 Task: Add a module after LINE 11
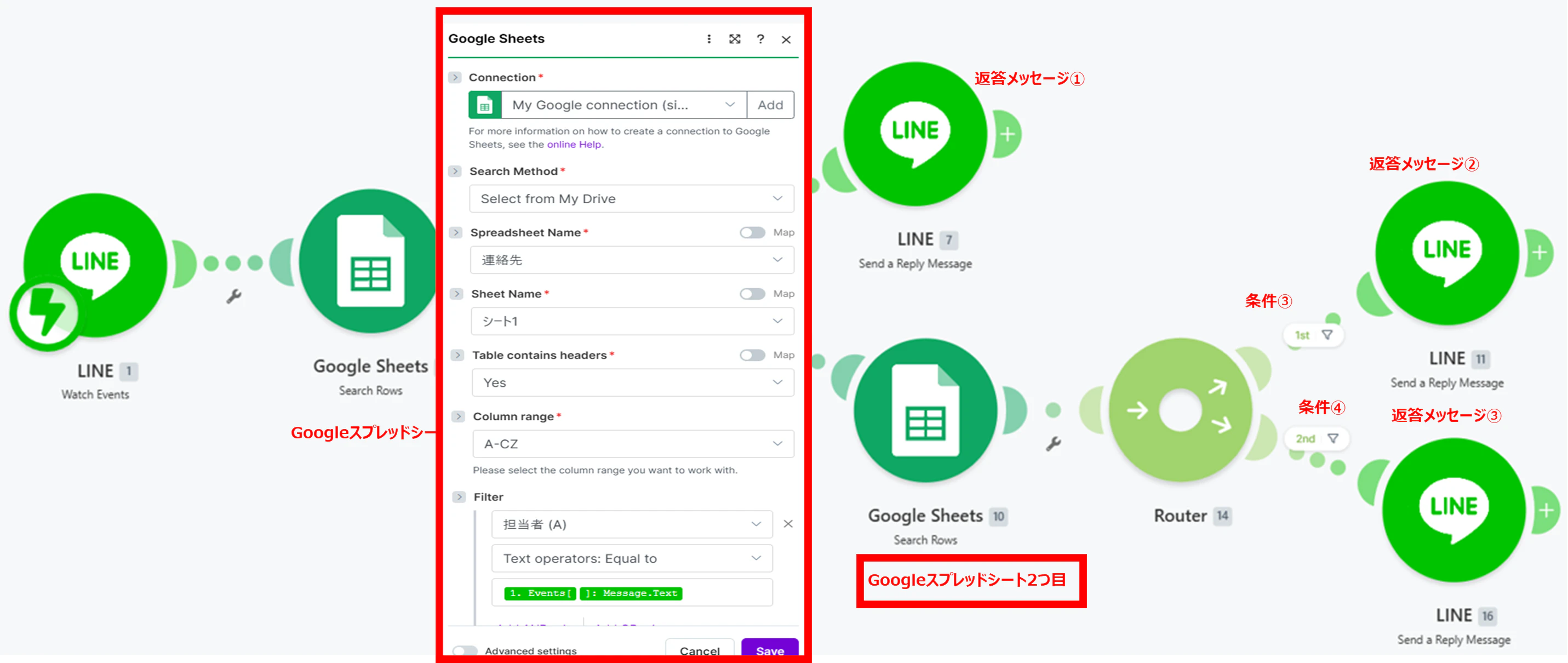click(1540, 253)
